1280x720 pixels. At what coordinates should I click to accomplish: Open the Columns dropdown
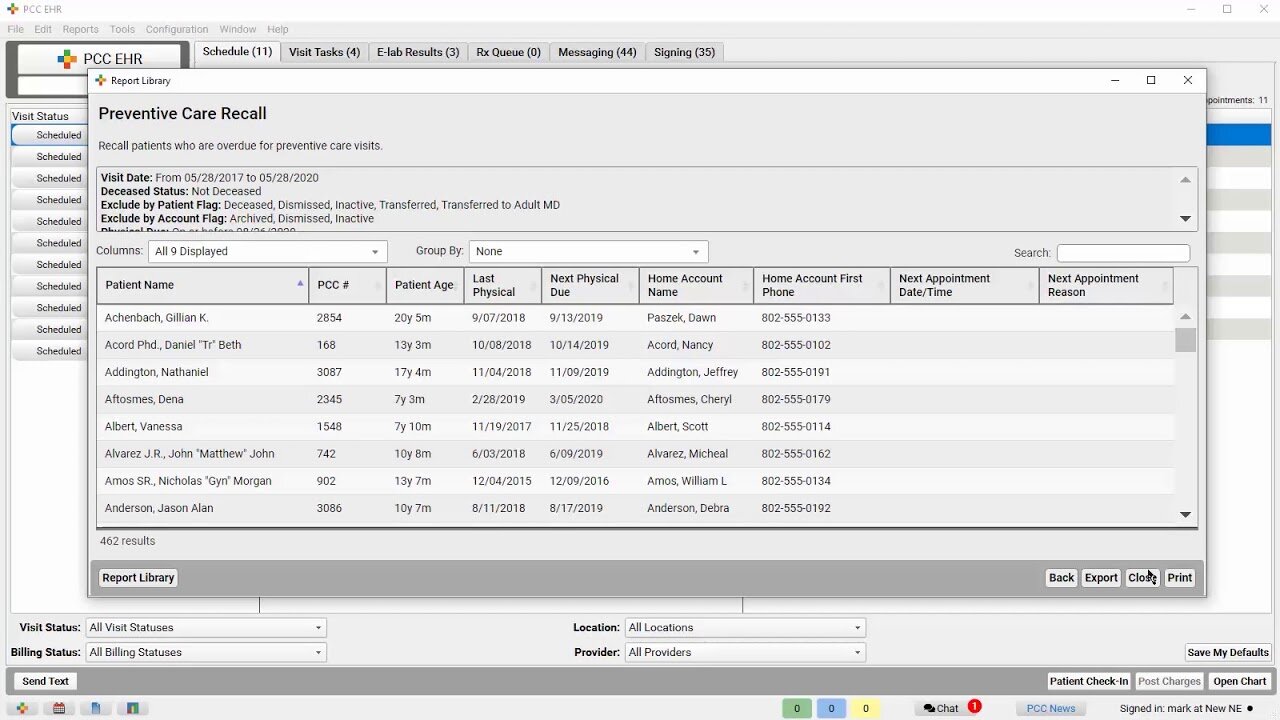pyautogui.click(x=267, y=252)
